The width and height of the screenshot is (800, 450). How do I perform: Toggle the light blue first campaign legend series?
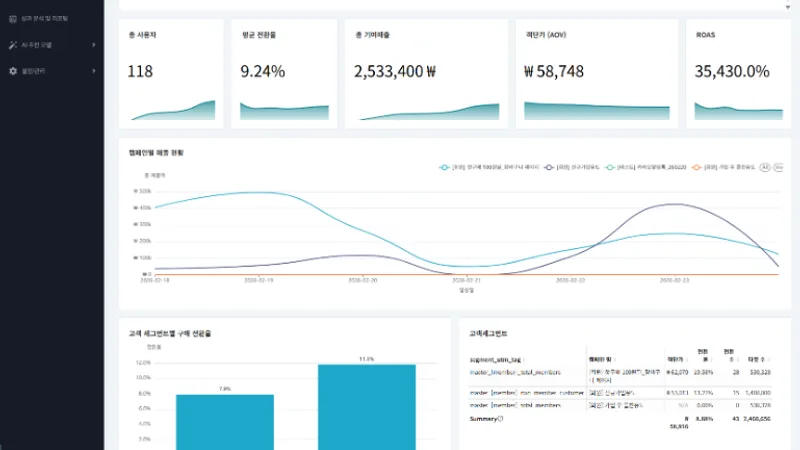point(489,167)
